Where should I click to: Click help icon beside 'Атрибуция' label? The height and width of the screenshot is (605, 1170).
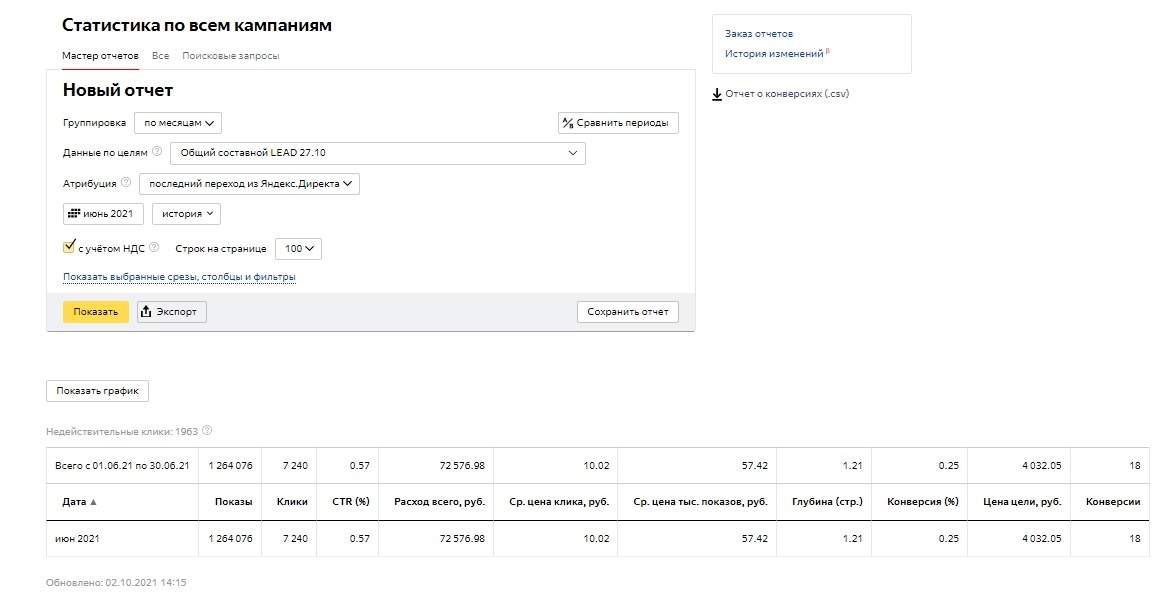(x=126, y=184)
